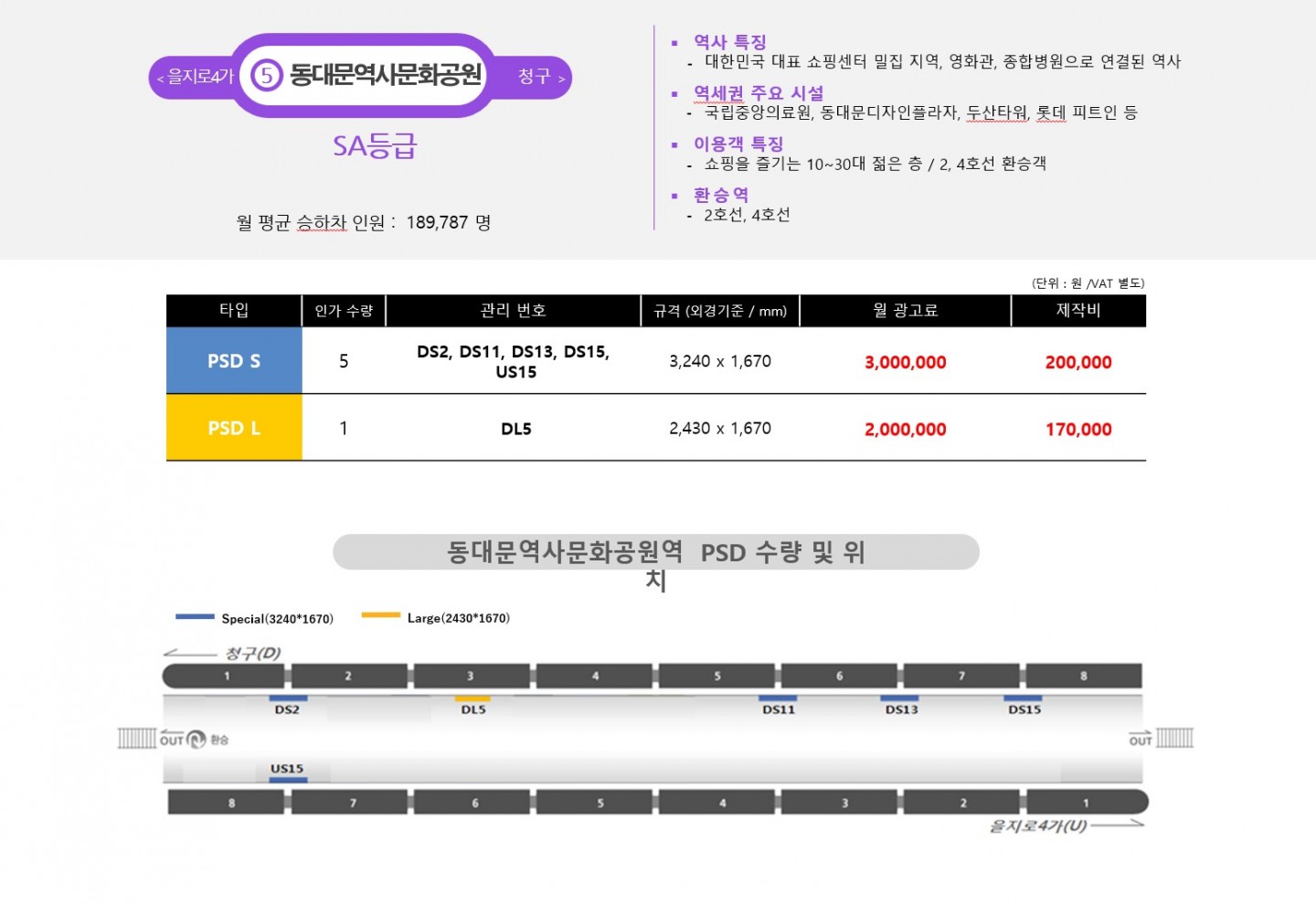Click the blue Special(3240*1670) legend line
The image size is (1316, 906).
pos(195,617)
